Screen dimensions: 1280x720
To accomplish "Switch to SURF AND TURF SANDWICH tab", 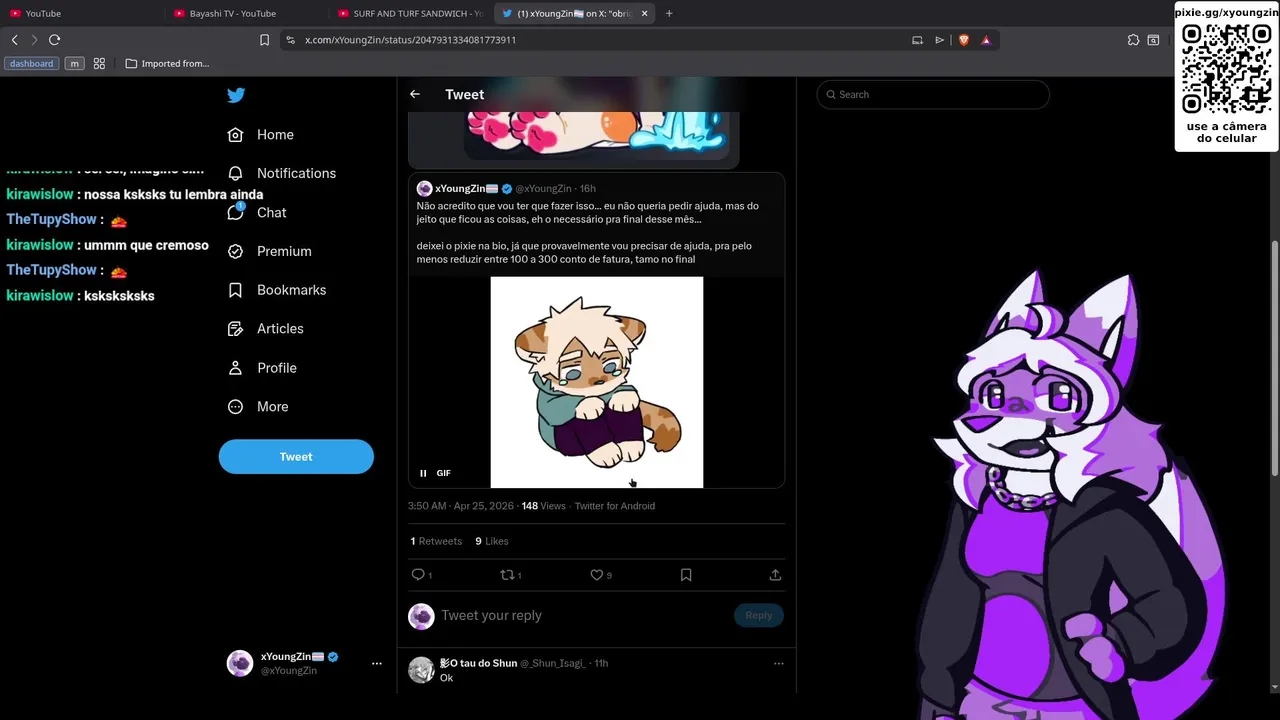I will (410, 13).
